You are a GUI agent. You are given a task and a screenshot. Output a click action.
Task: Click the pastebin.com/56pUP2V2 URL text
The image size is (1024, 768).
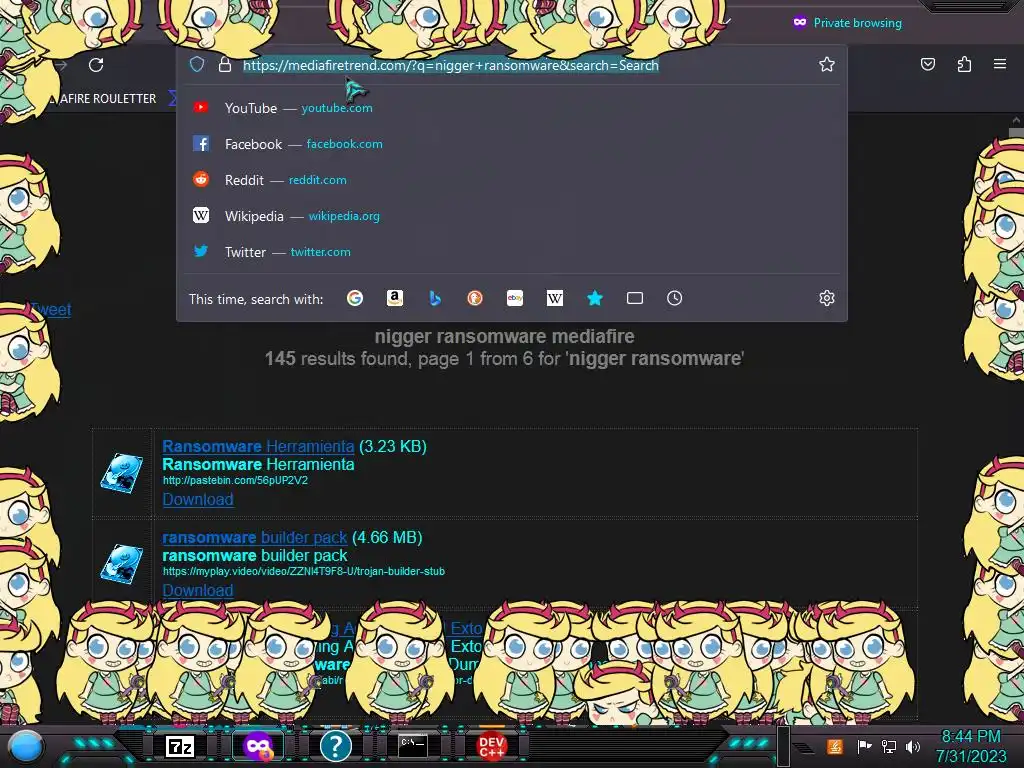235,481
